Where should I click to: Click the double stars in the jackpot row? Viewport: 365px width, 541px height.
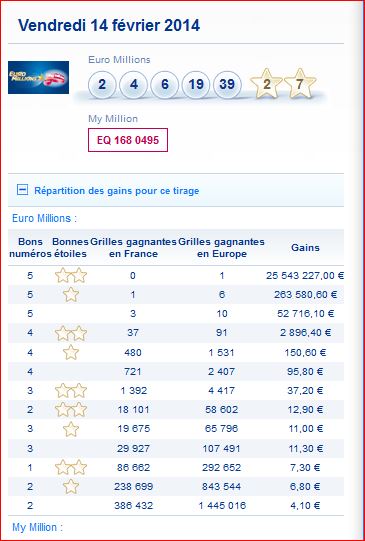[x=71, y=275]
